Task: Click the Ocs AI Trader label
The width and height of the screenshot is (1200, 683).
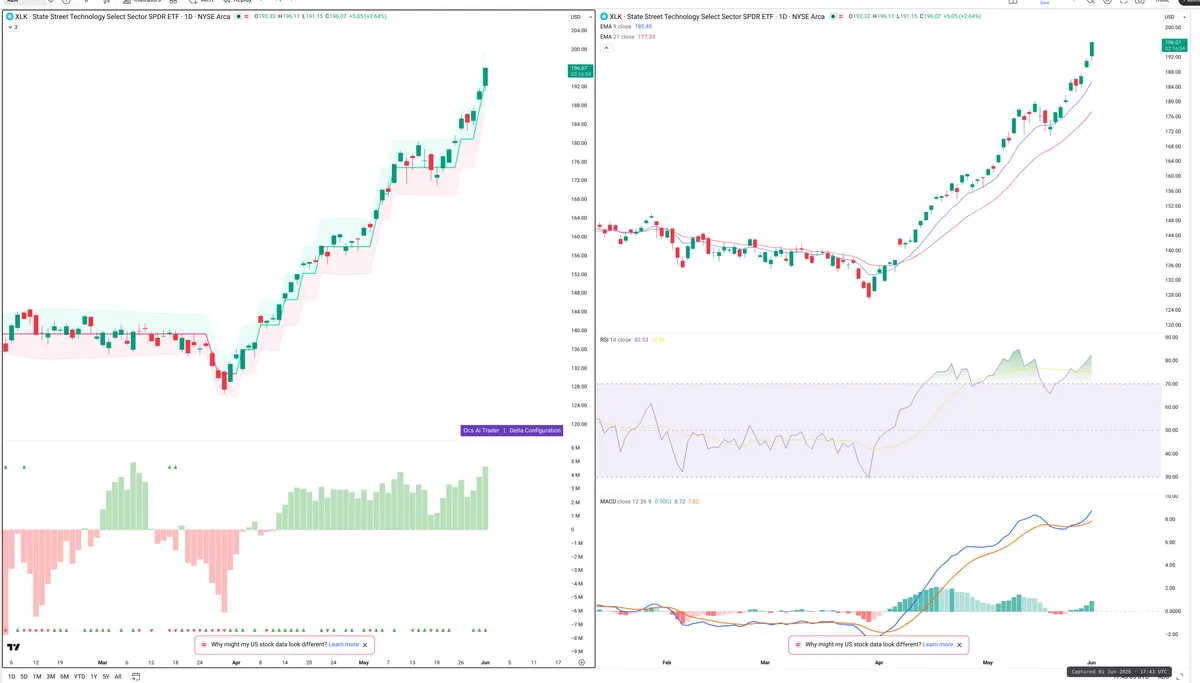Action: 481,430
